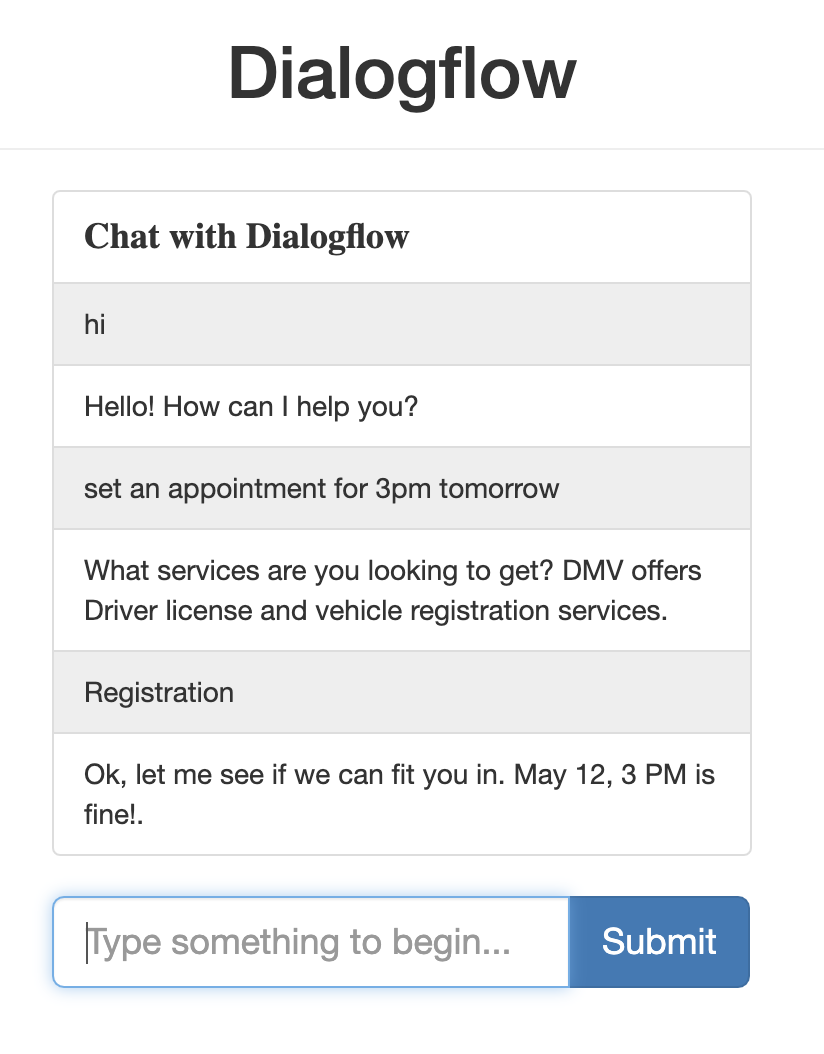
Task: Click the 'May 12' date in the confirmation
Action: point(554,774)
